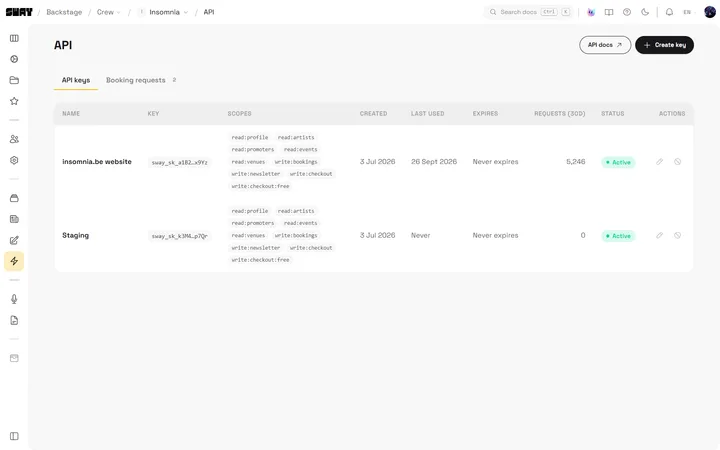Expand the Insomnia breadcrumb dropdown
The image size is (720, 450).
tap(163, 12)
